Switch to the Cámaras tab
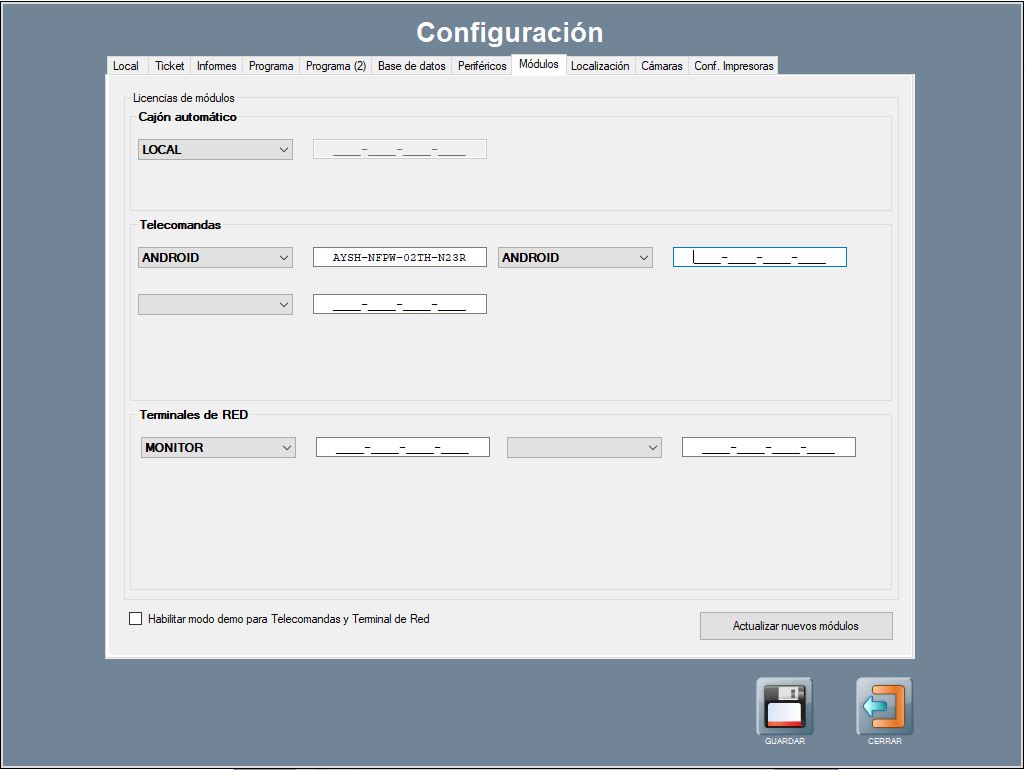This screenshot has width=1025, height=770. pos(661,66)
